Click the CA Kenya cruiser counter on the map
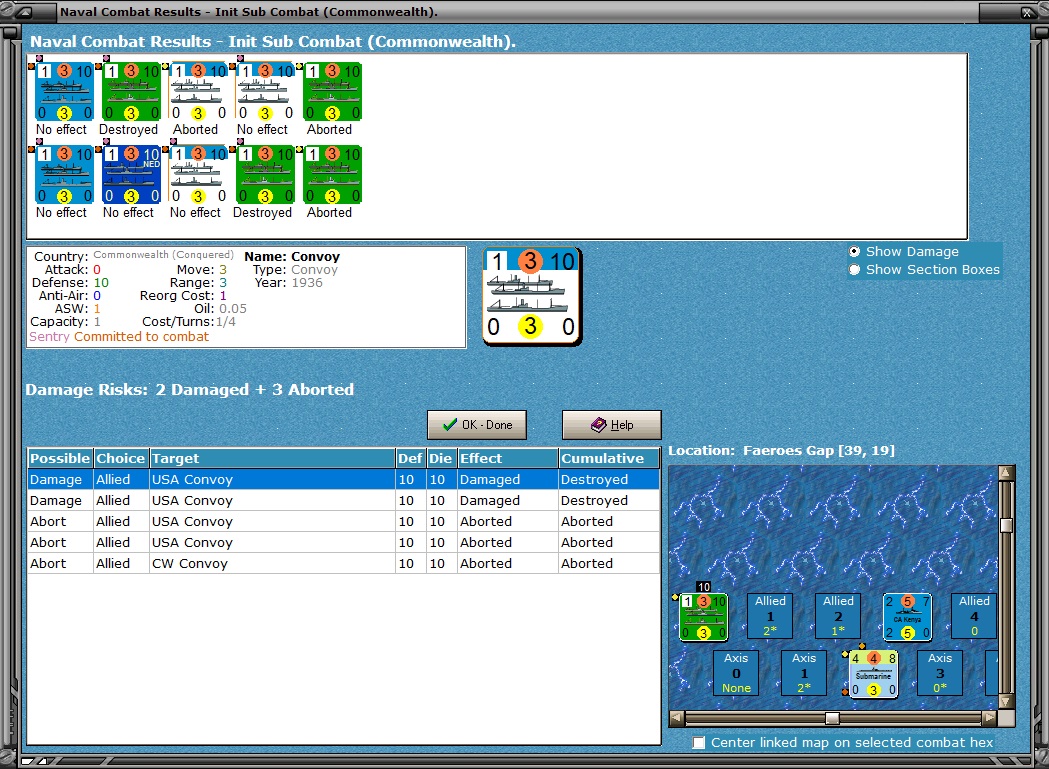This screenshot has height=769, width=1049. pos(907,617)
